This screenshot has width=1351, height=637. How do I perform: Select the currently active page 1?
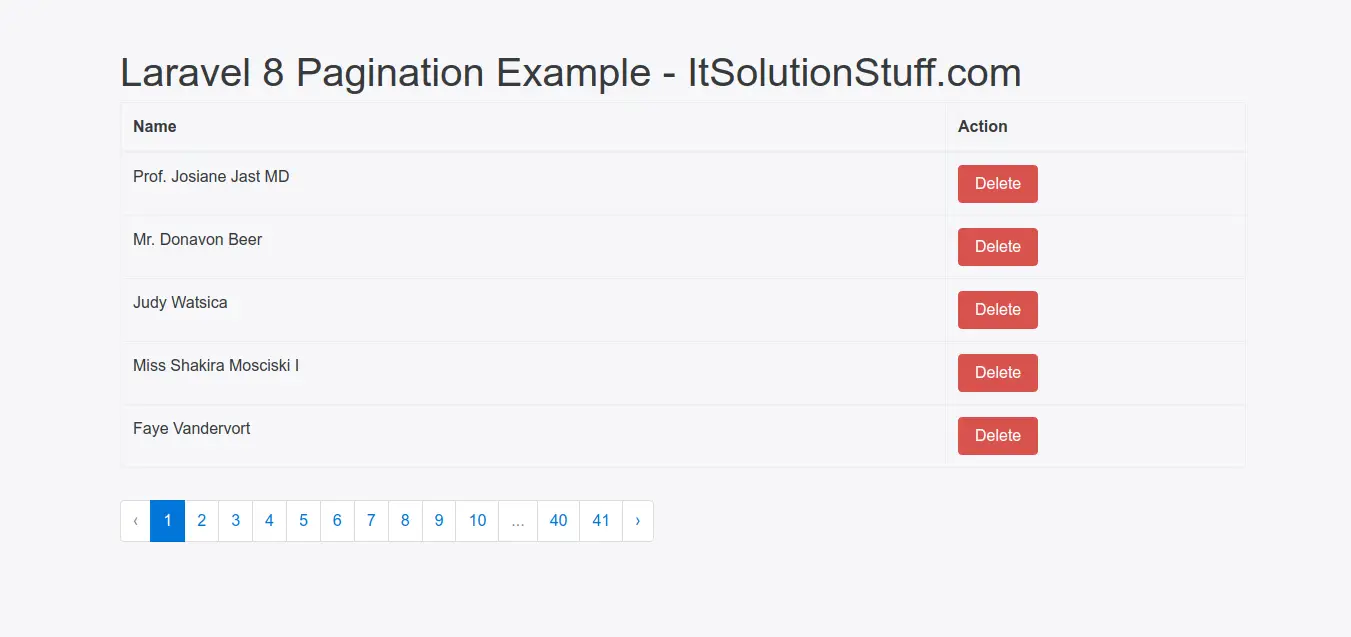(167, 520)
